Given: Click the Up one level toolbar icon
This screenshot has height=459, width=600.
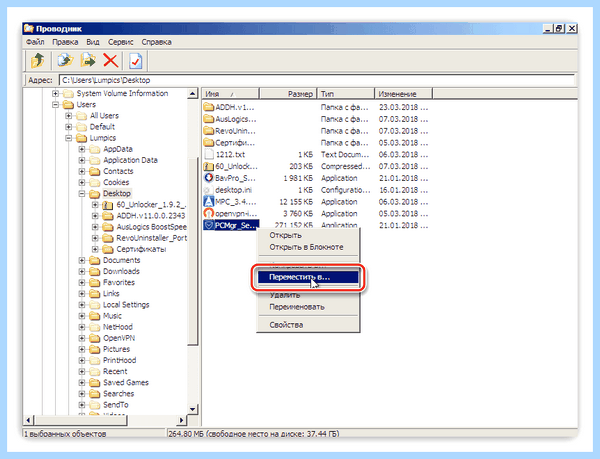Looking at the screenshot, I should [38, 60].
